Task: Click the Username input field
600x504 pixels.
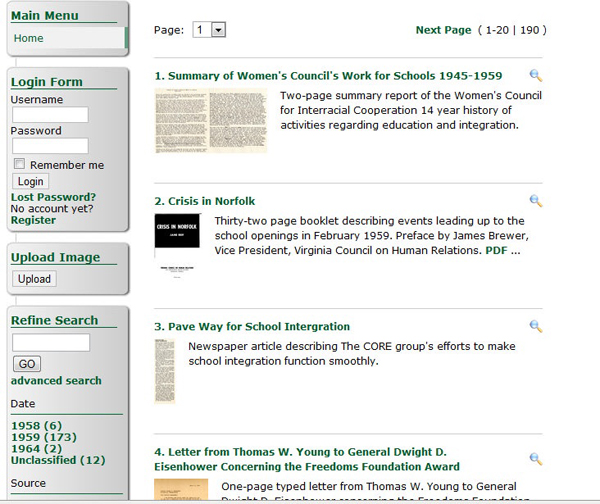Action: coord(50,115)
